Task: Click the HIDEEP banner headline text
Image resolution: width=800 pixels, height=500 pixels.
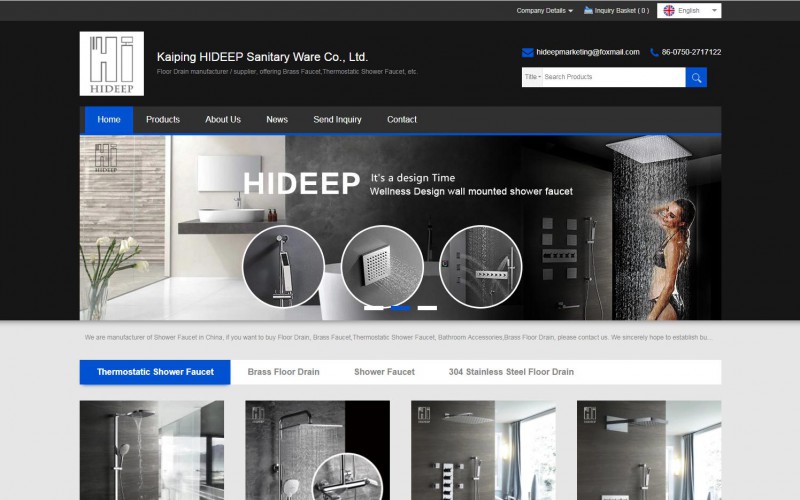Action: pos(302,184)
